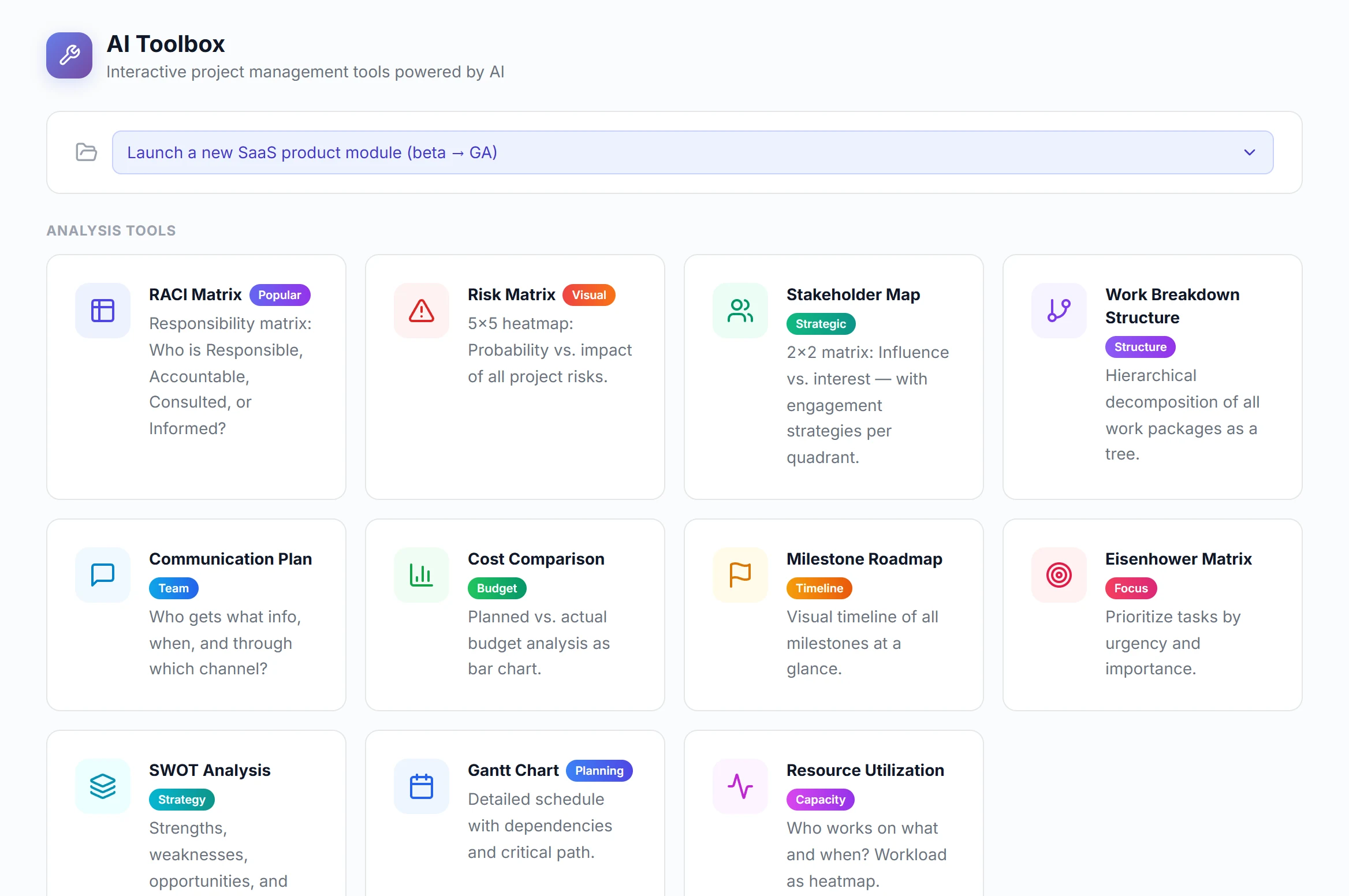Click the SWOT Analysis layers icon
1349x896 pixels.
pos(103,786)
